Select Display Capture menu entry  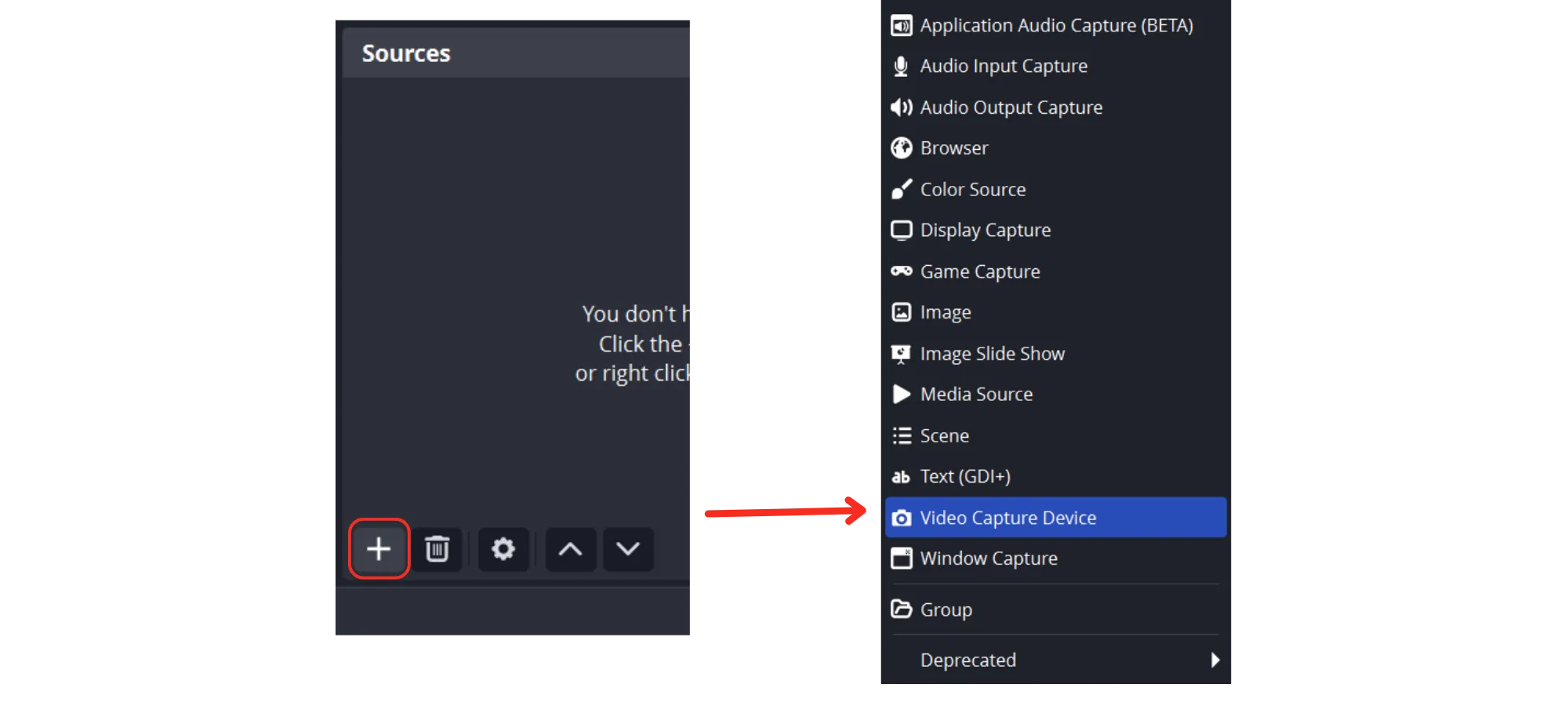[x=1056, y=231]
